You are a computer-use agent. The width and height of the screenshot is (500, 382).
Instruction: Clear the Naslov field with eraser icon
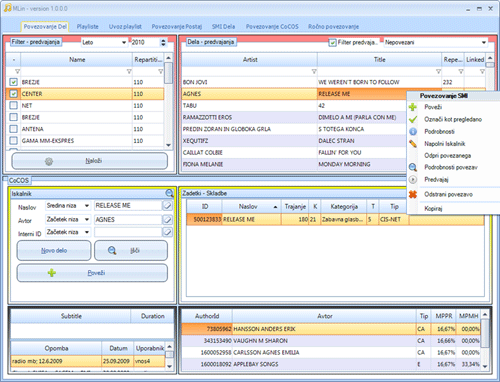(x=167, y=206)
